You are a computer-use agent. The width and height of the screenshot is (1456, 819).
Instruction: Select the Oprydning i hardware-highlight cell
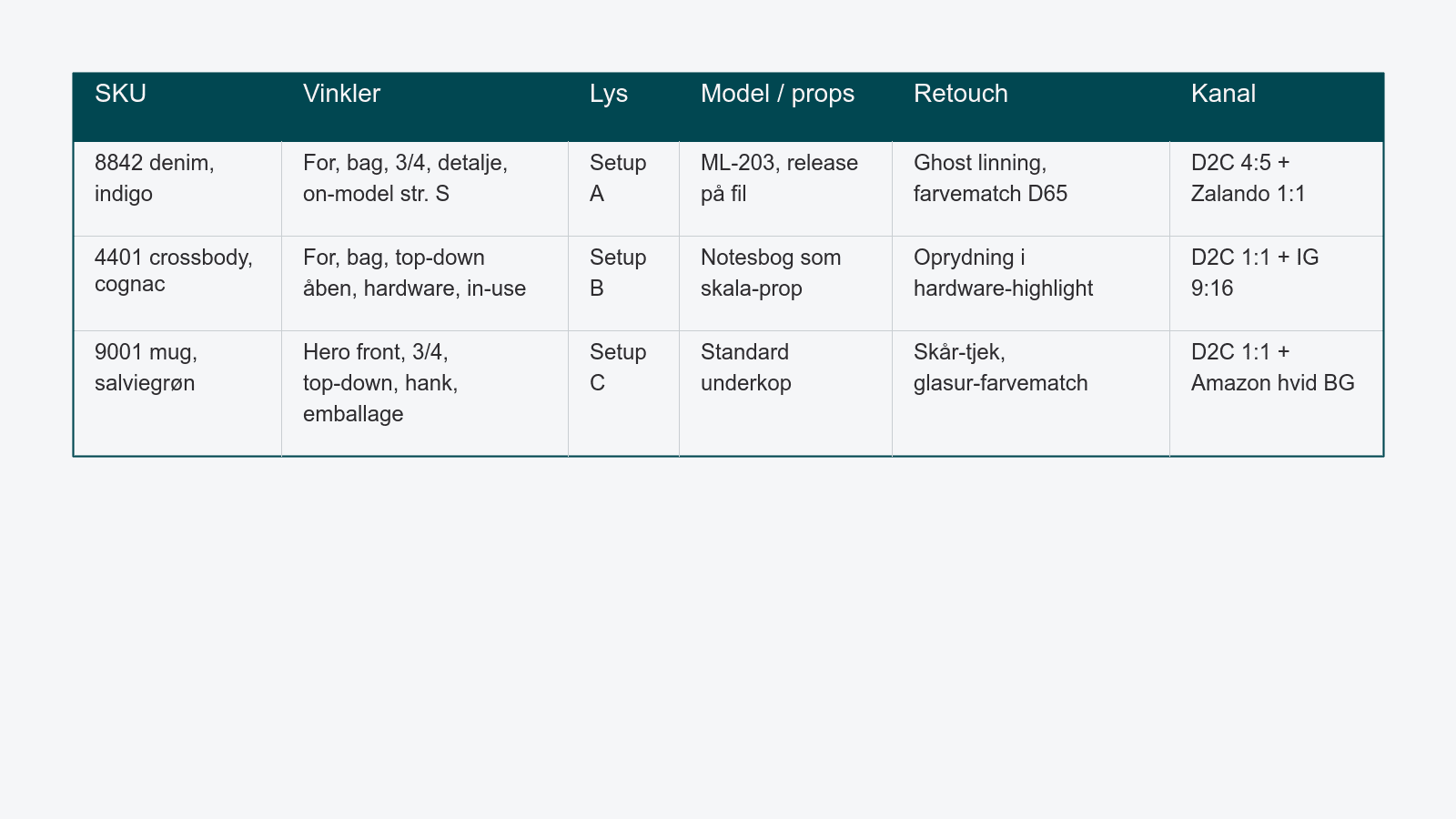tap(1031, 283)
